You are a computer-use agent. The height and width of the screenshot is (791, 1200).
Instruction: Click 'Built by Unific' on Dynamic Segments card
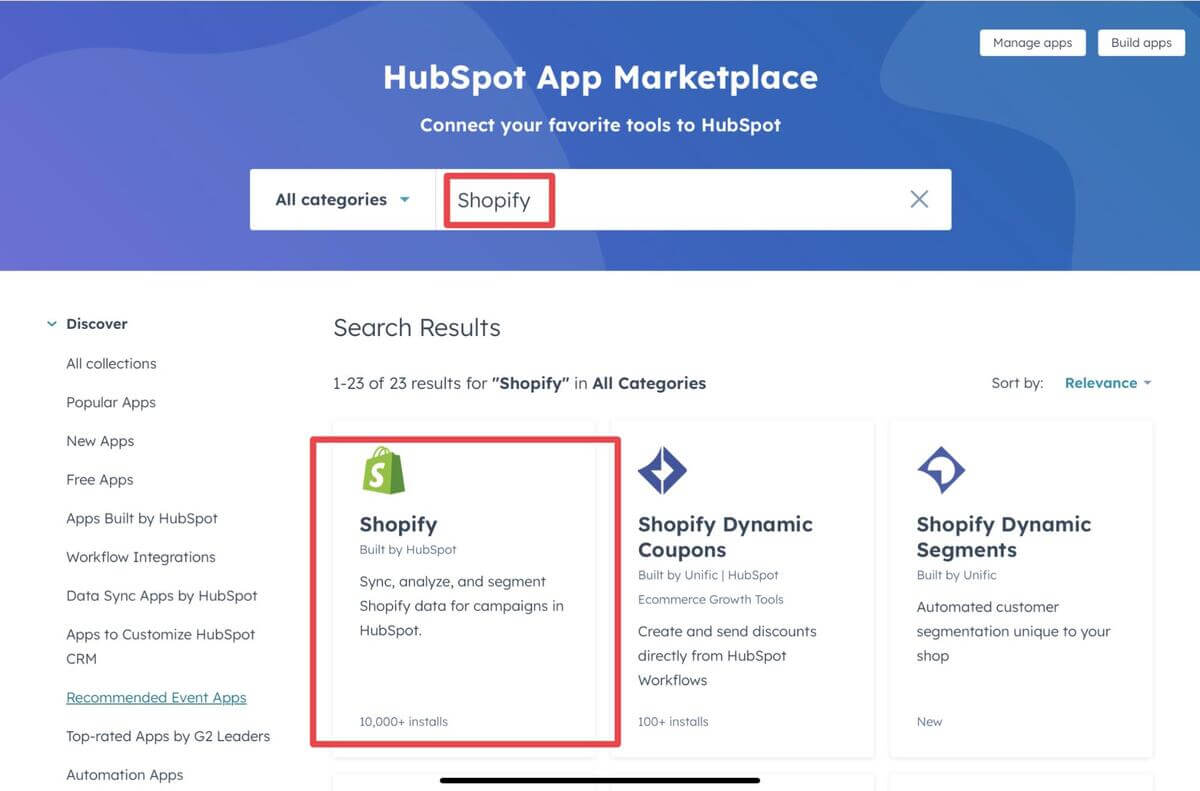957,575
